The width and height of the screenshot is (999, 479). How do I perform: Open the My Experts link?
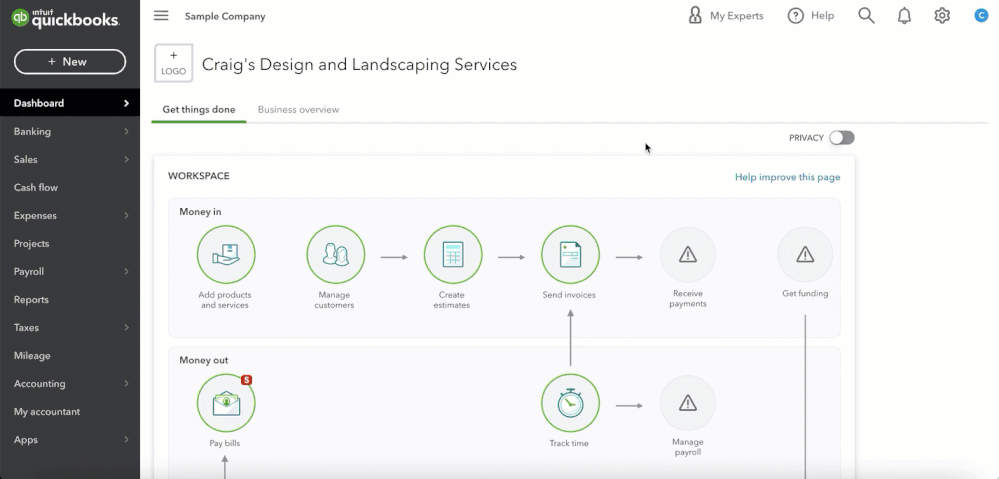click(725, 16)
